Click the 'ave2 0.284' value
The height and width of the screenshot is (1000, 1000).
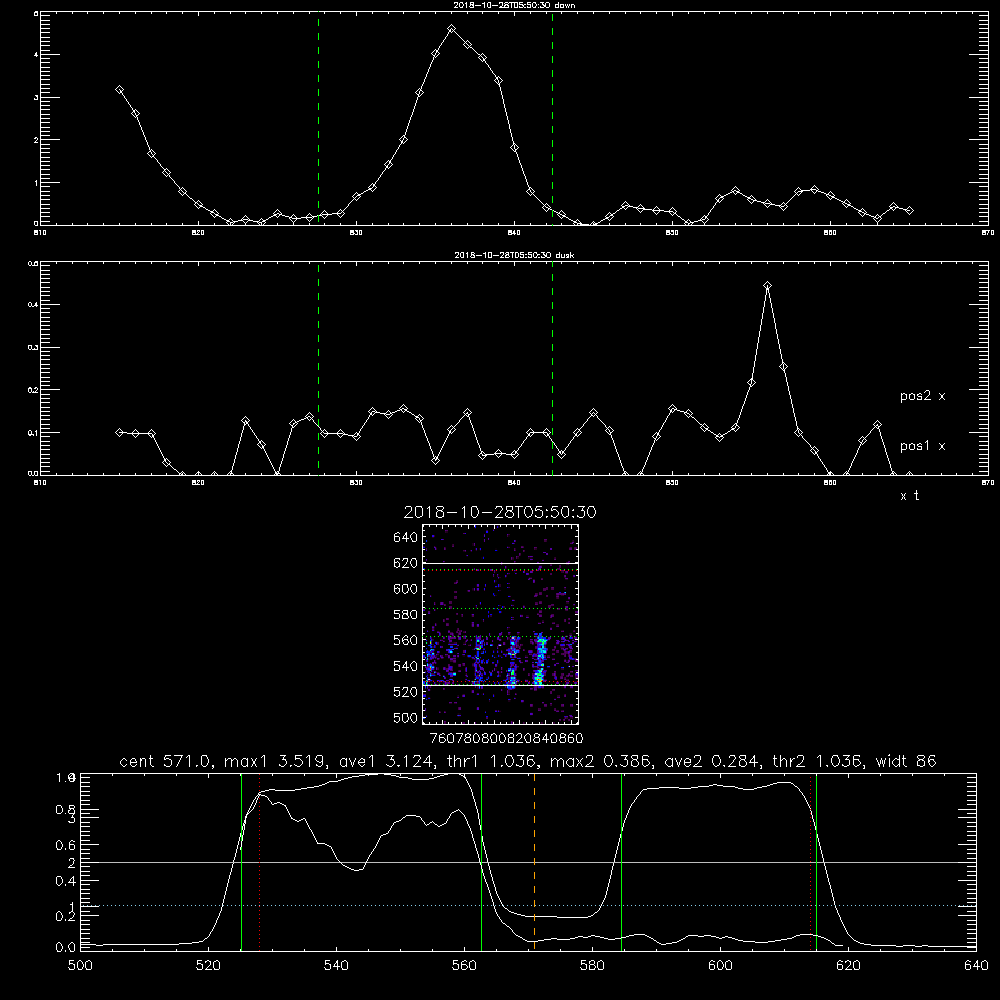click(712, 761)
